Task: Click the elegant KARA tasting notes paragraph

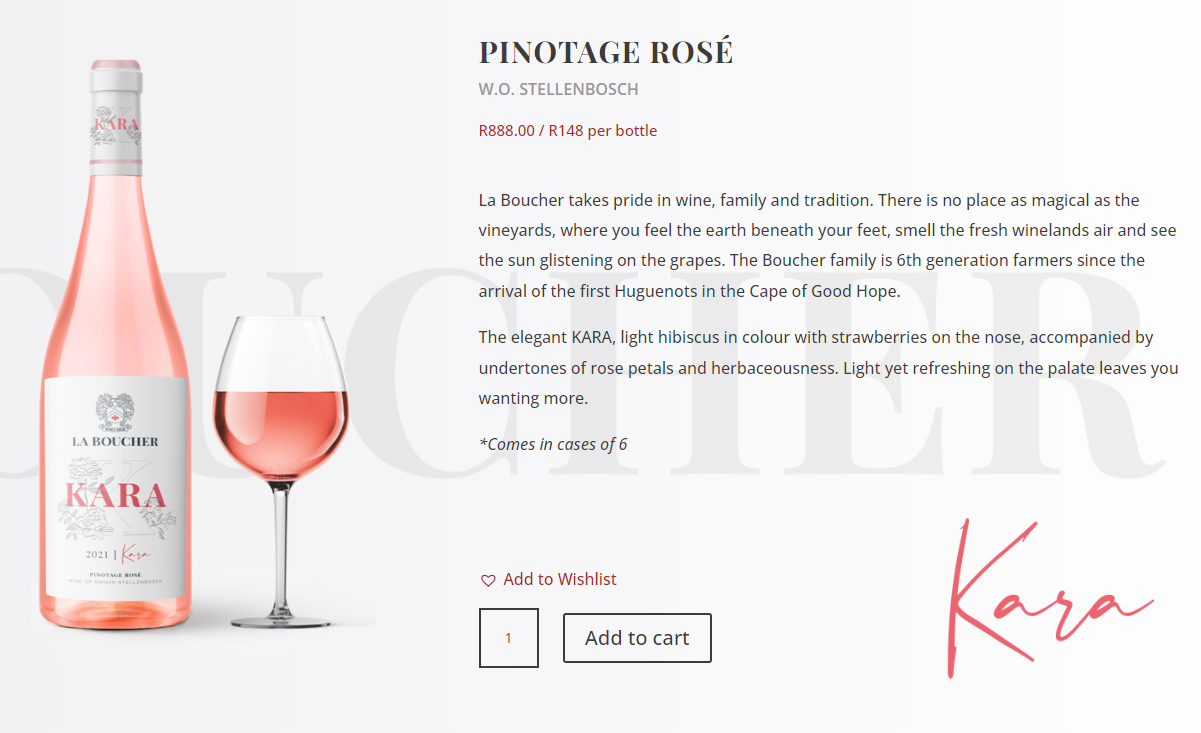Action: click(828, 368)
